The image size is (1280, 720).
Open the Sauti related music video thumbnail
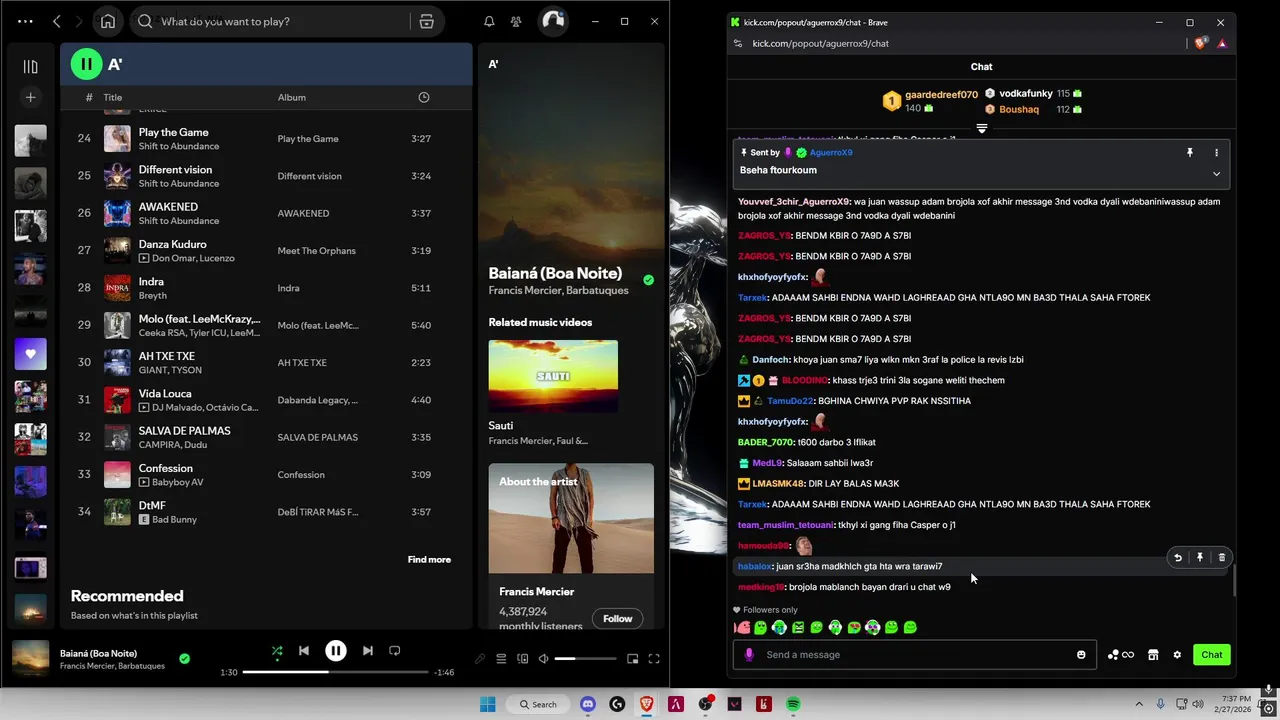[553, 376]
